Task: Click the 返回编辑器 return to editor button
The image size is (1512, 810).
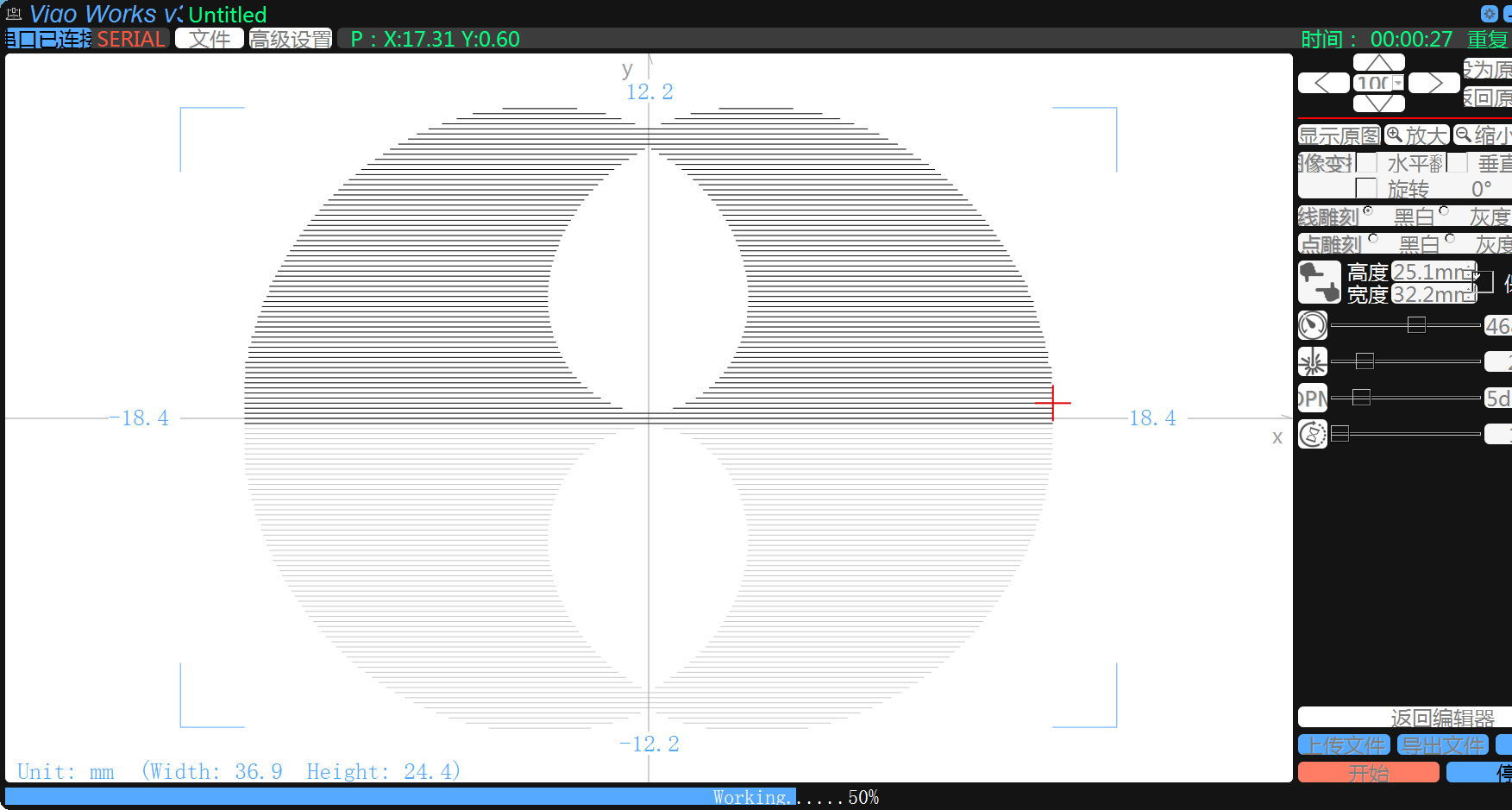Action: point(1405,718)
